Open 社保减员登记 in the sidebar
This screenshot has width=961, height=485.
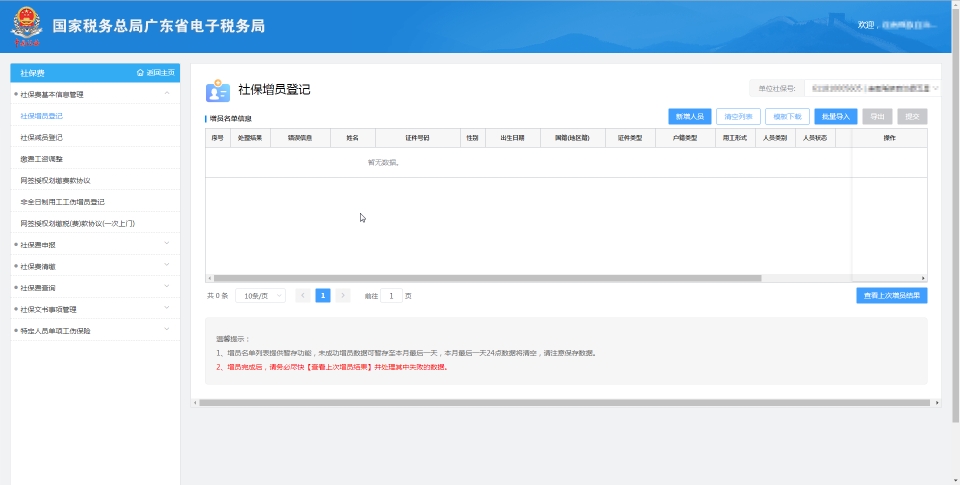click(42, 137)
